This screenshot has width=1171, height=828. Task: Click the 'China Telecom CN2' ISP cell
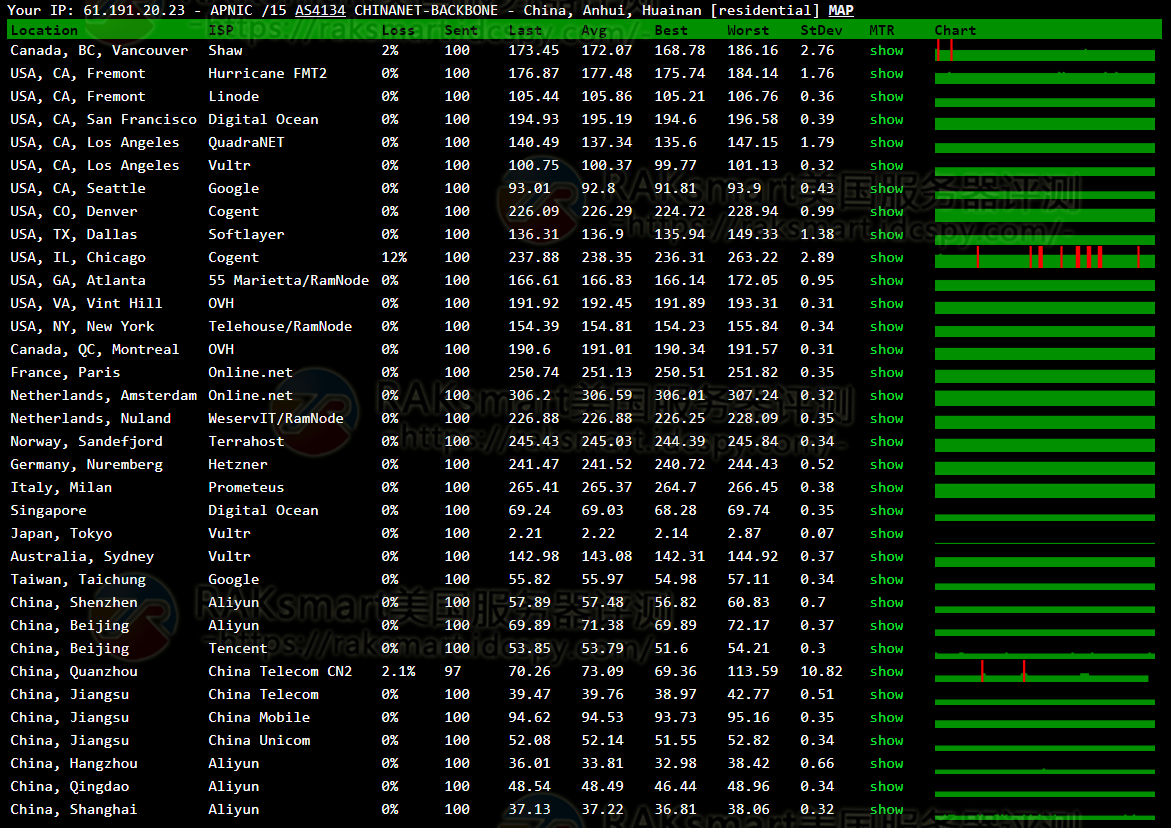coord(280,672)
